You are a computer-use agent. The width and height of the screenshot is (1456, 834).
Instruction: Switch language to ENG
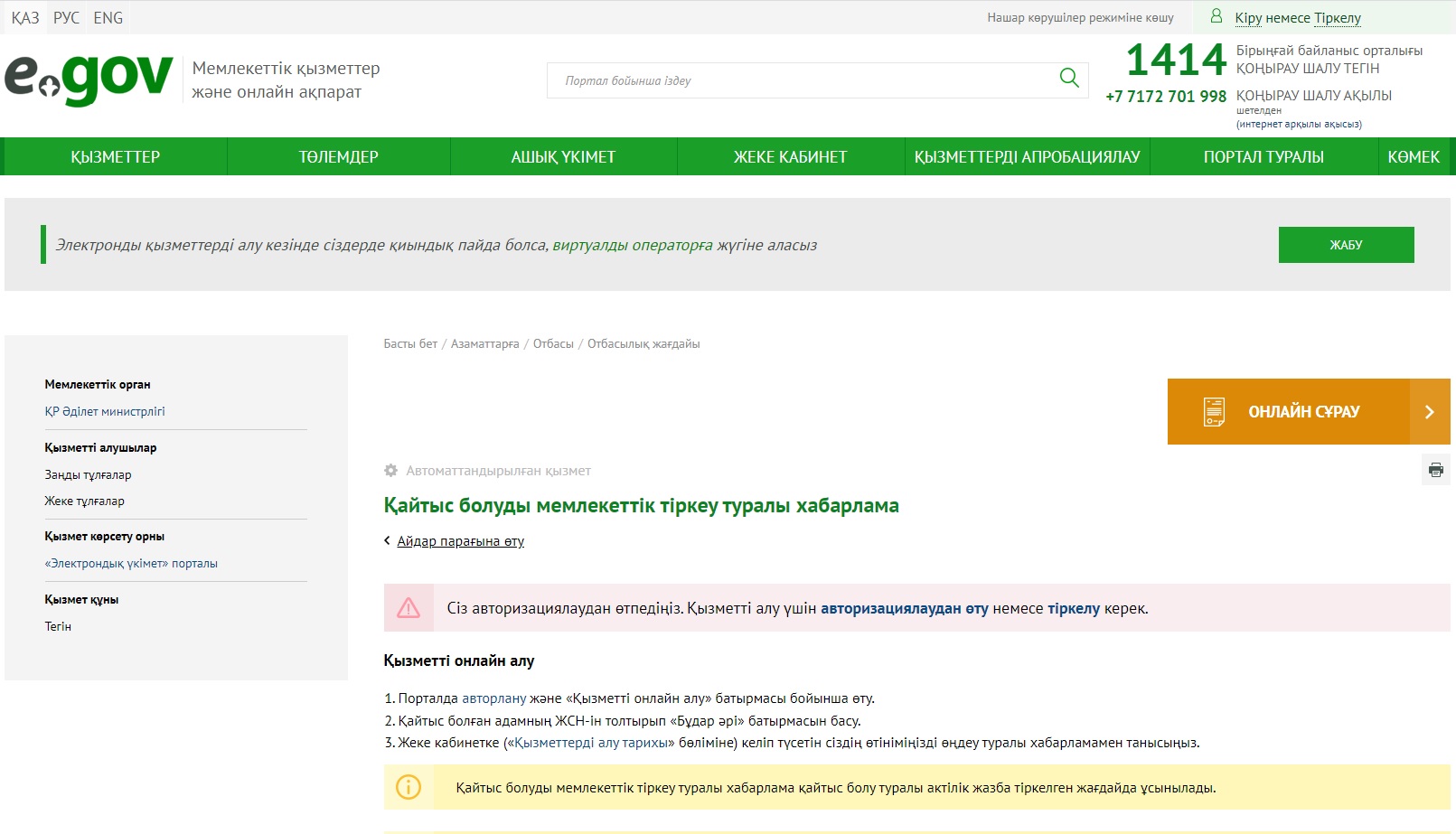[108, 18]
